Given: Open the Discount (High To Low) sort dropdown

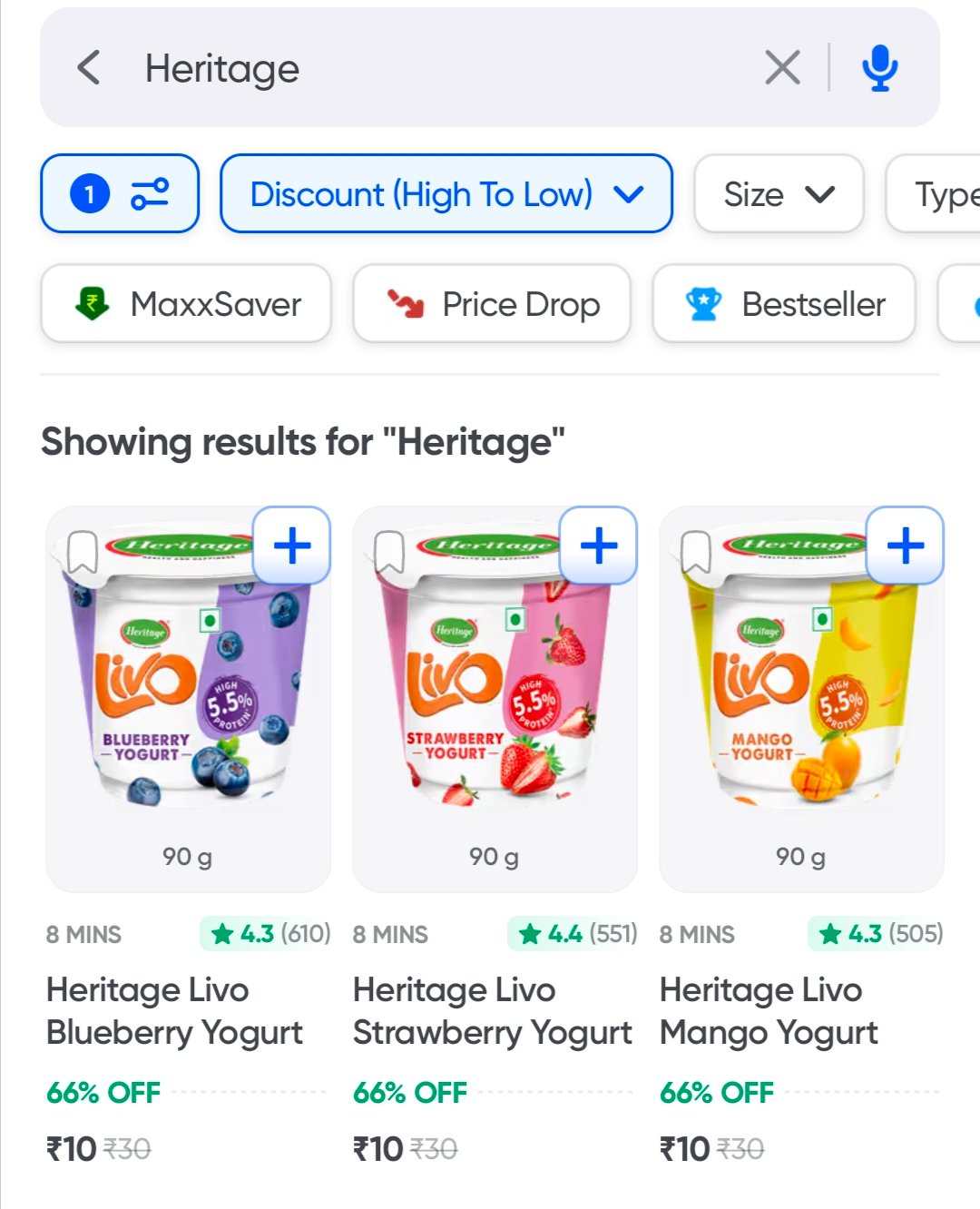Looking at the screenshot, I should point(446,193).
